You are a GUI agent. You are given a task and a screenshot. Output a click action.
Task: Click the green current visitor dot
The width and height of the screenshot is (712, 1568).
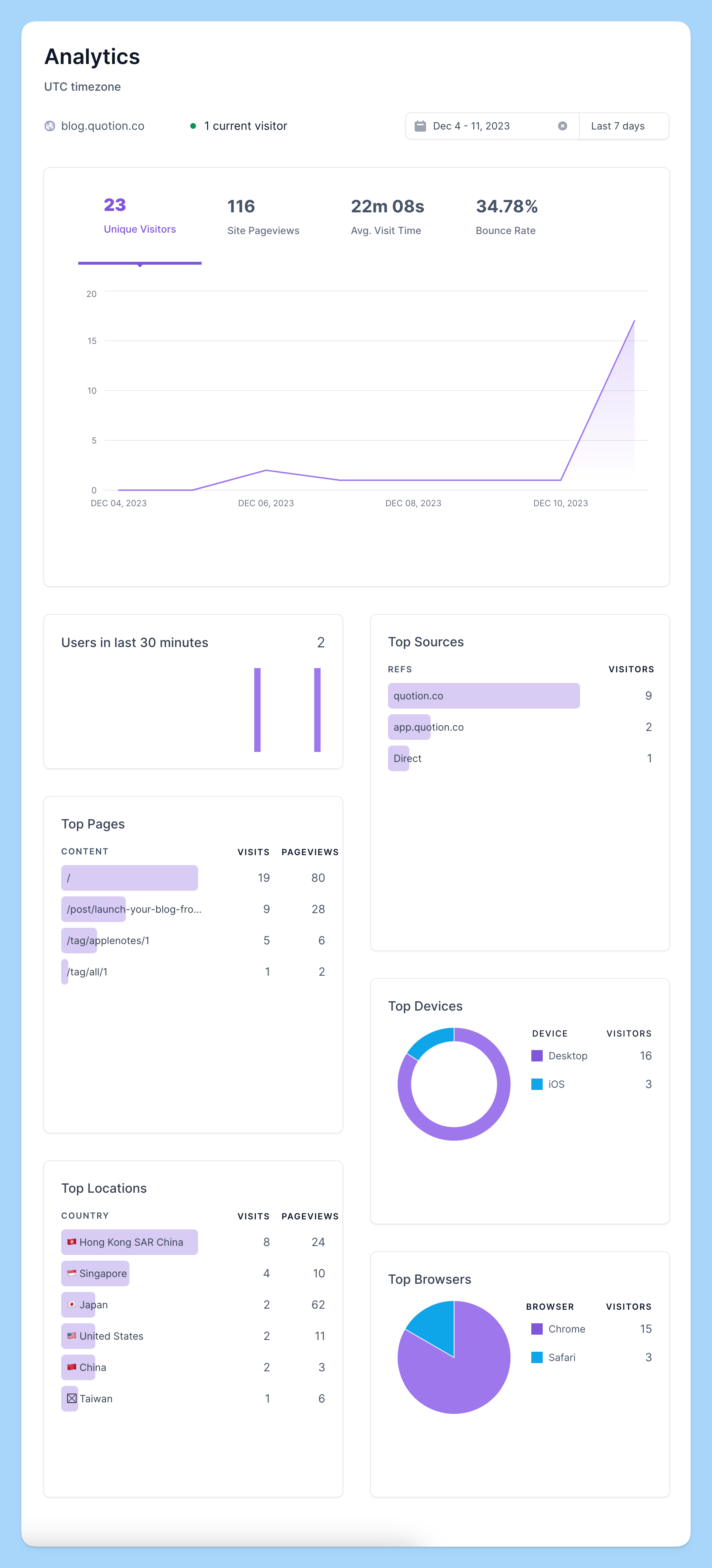tap(193, 126)
